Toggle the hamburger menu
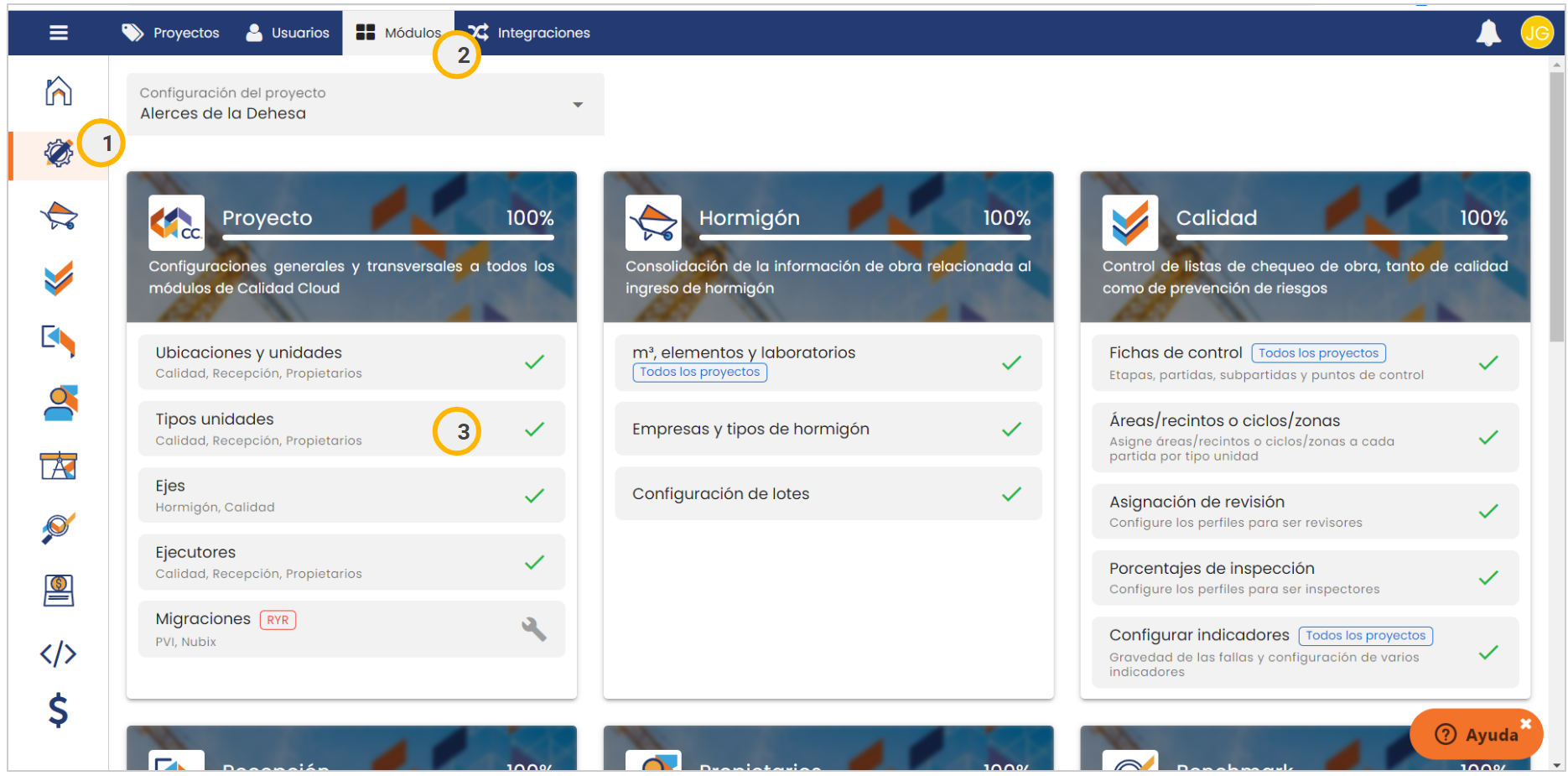Viewport: 1568px width, 776px height. click(x=58, y=33)
